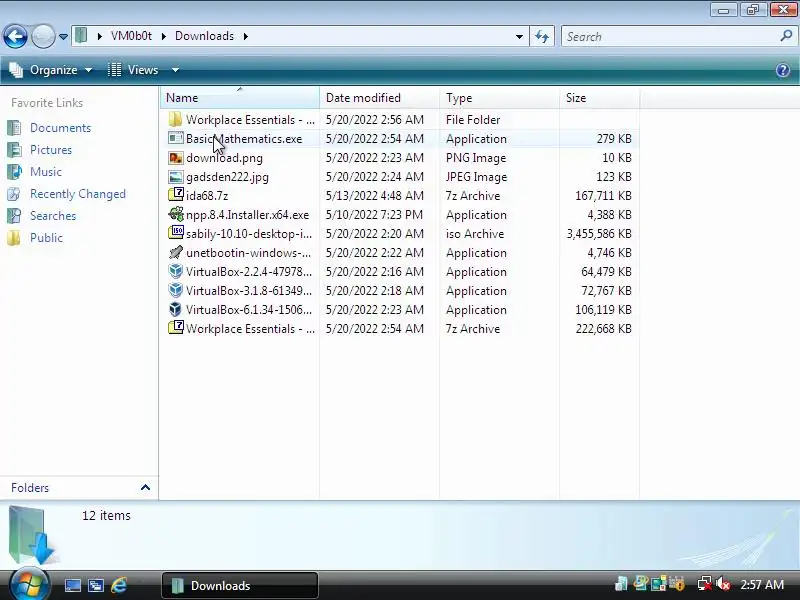Click the File Folder type cell
The height and width of the screenshot is (600, 800).
point(472,120)
